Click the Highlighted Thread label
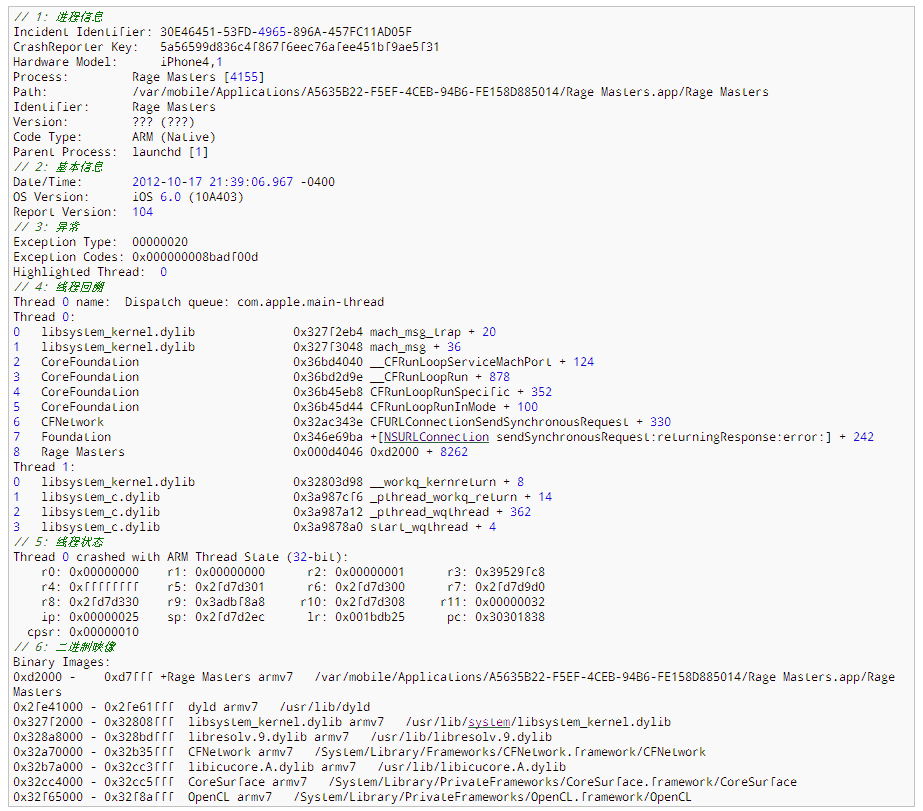Viewport: 923px width, 811px height. pos(79,272)
